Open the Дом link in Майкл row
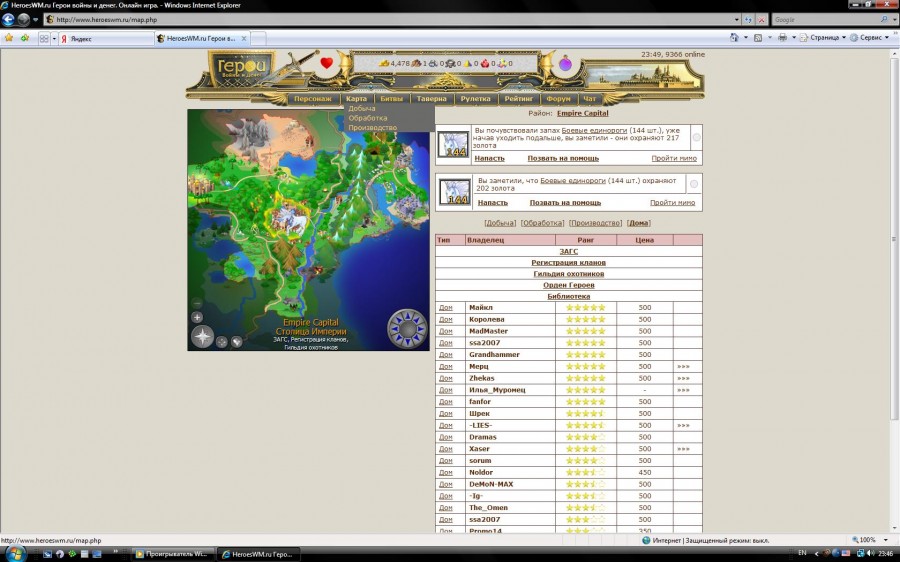 tap(446, 308)
